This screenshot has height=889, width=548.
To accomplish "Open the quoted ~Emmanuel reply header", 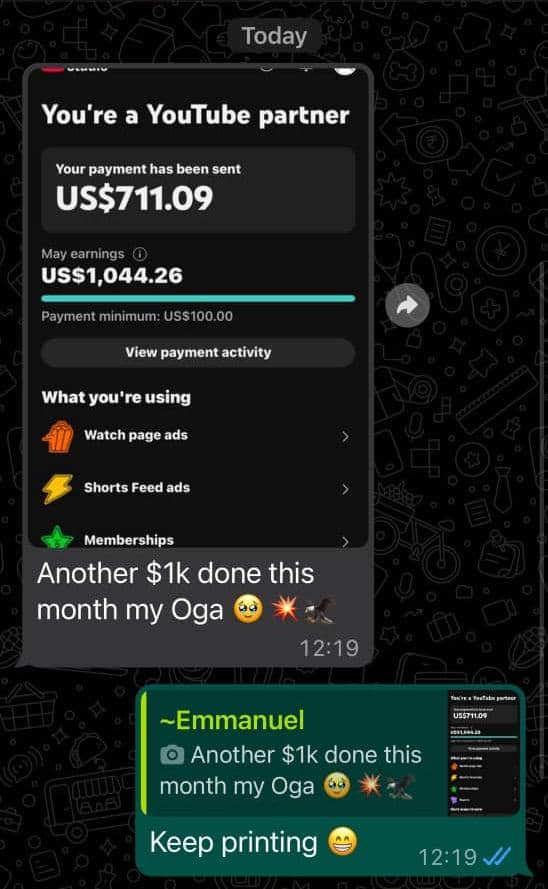I will point(232,720).
